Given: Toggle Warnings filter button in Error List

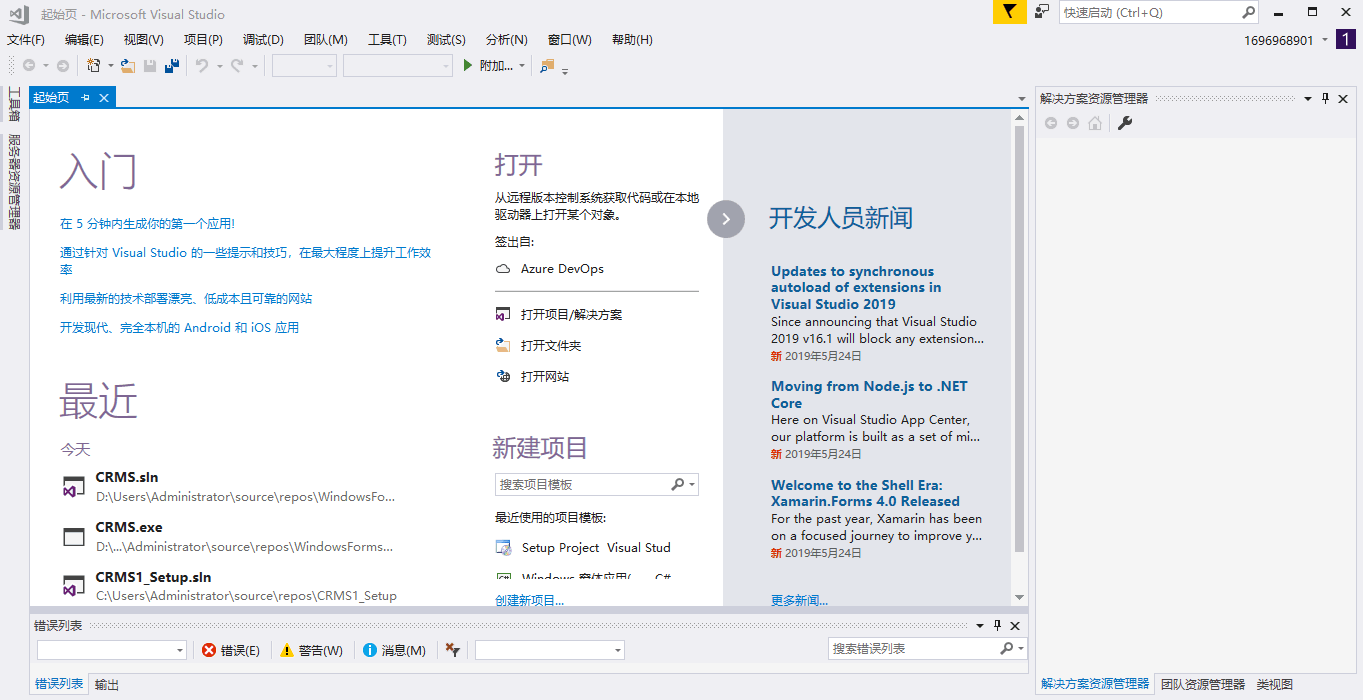Looking at the screenshot, I should click(311, 650).
